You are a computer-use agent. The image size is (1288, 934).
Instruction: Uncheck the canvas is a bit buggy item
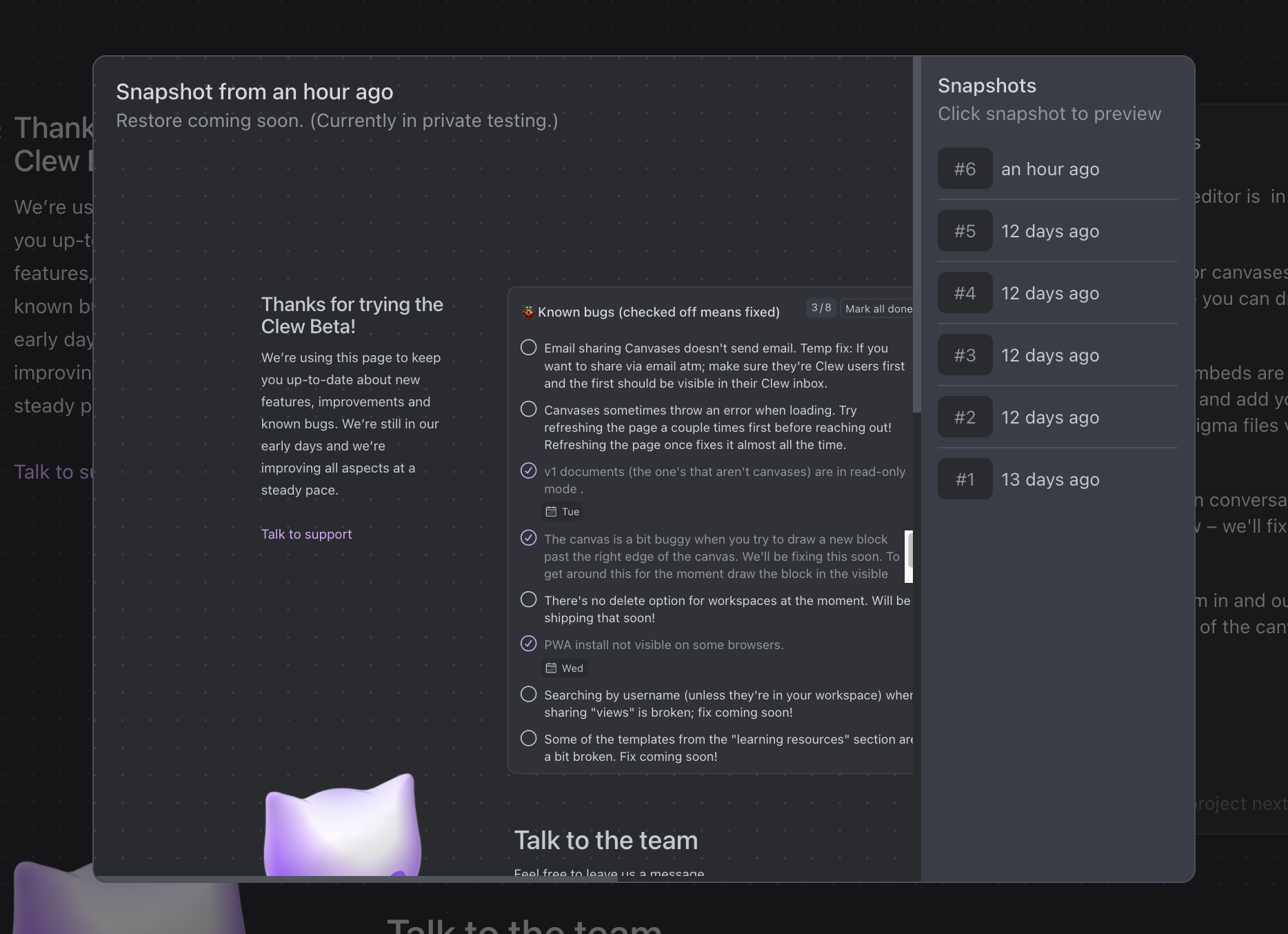pos(528,538)
